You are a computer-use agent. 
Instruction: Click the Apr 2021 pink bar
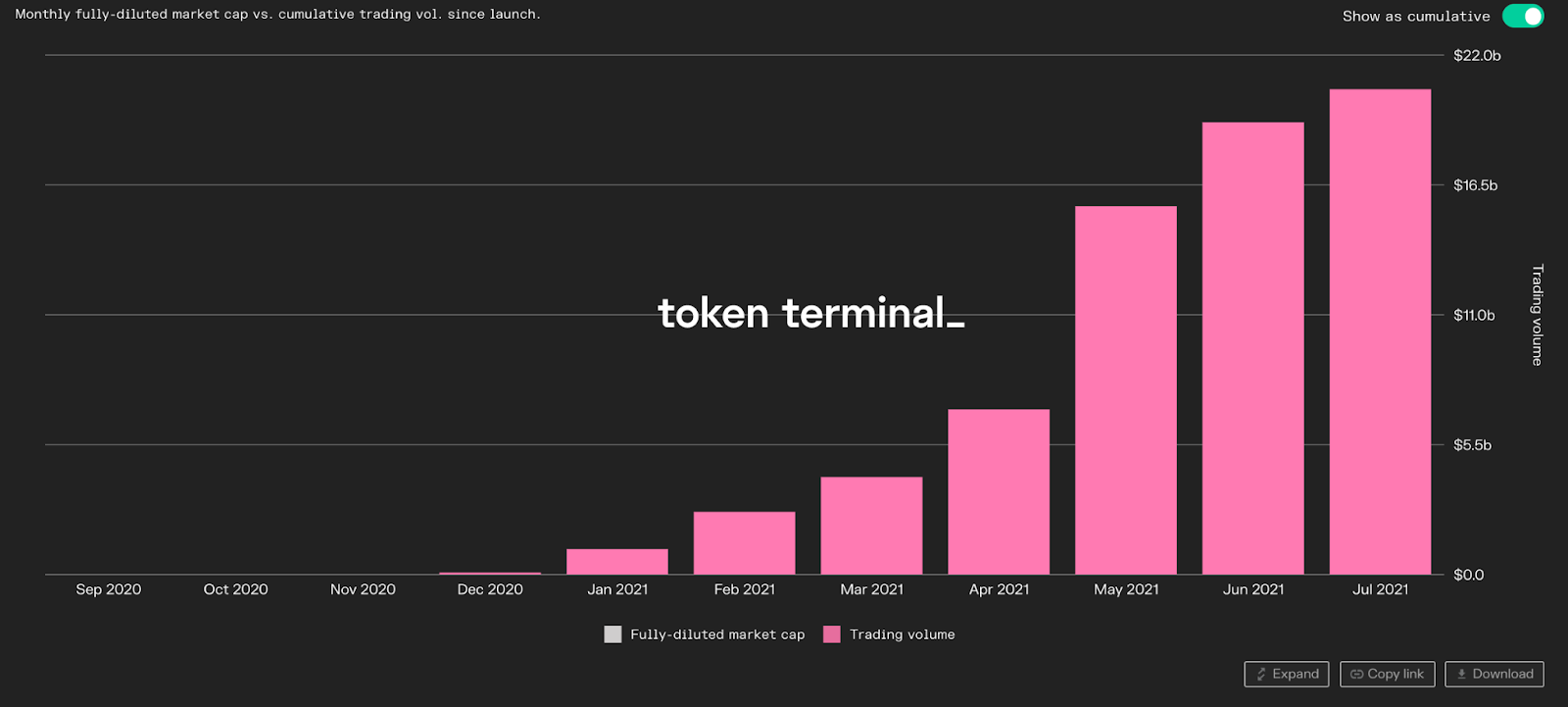pyautogui.click(x=999, y=491)
